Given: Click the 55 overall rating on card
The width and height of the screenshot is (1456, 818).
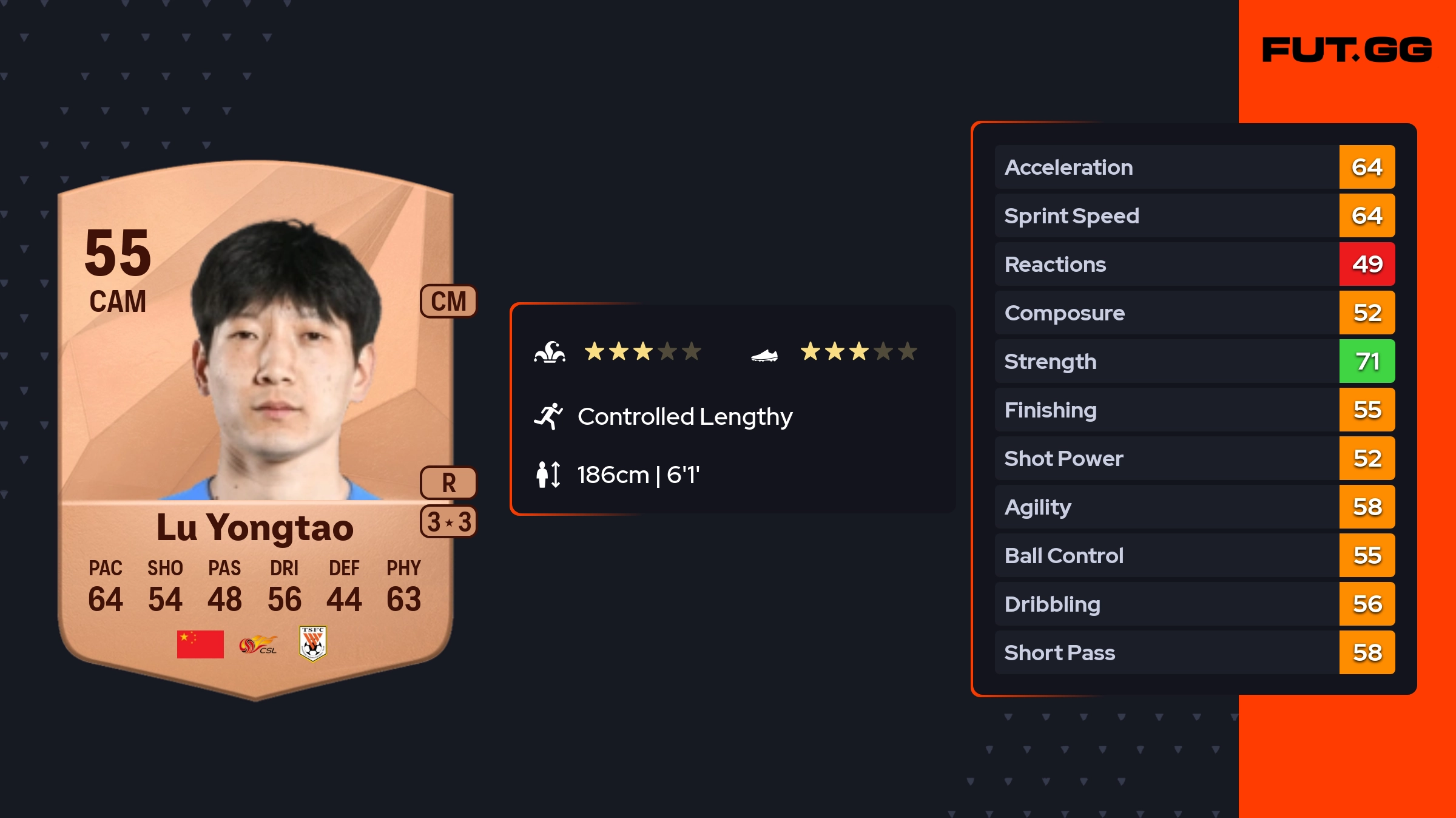Looking at the screenshot, I should point(118,252).
